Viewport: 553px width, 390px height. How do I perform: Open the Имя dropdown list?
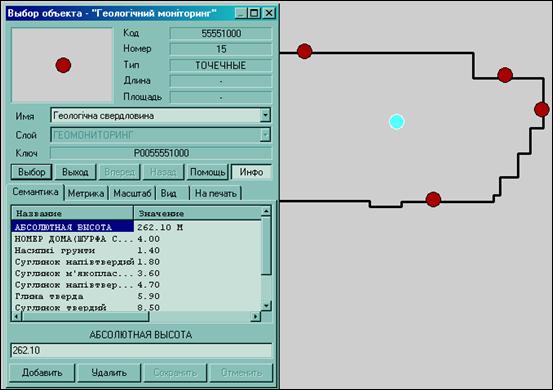(265, 115)
